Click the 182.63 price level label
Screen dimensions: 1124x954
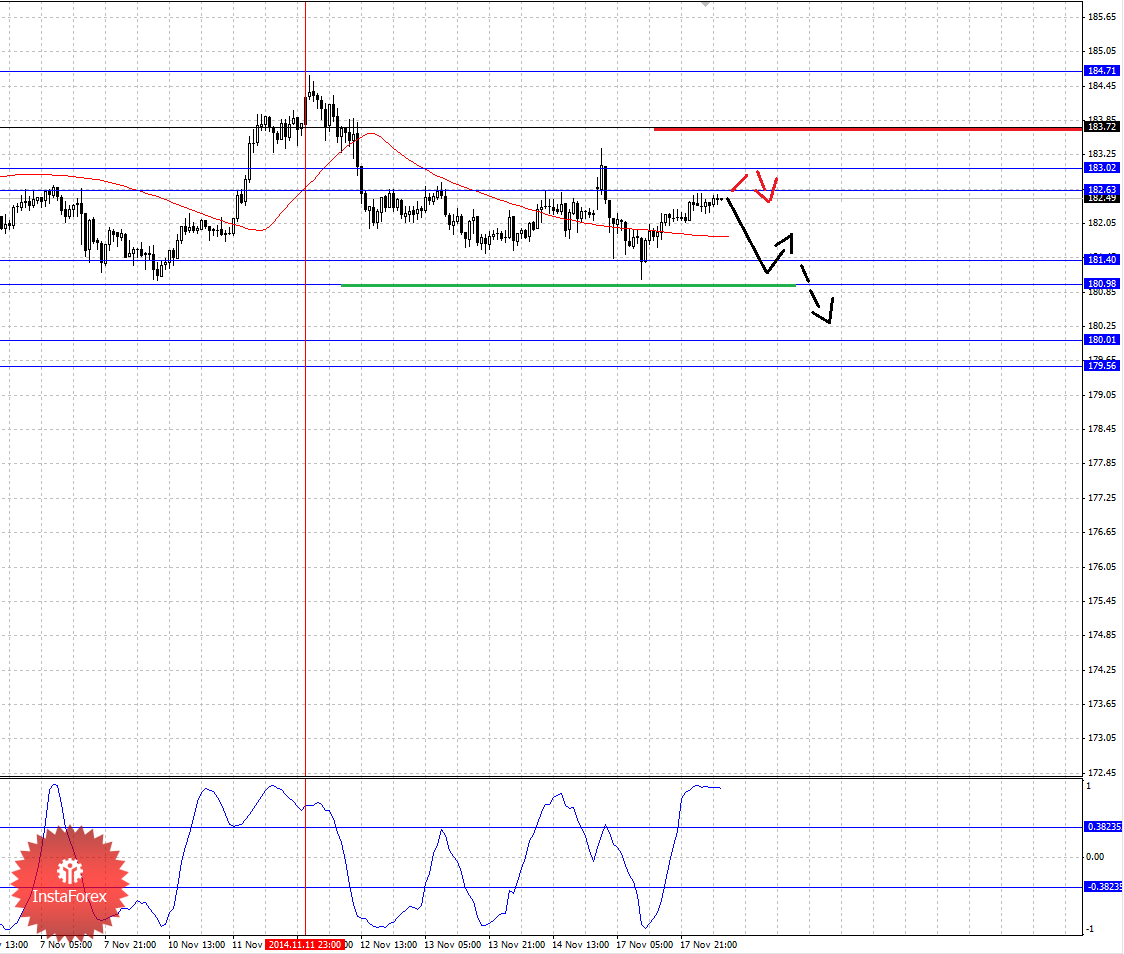click(1101, 189)
